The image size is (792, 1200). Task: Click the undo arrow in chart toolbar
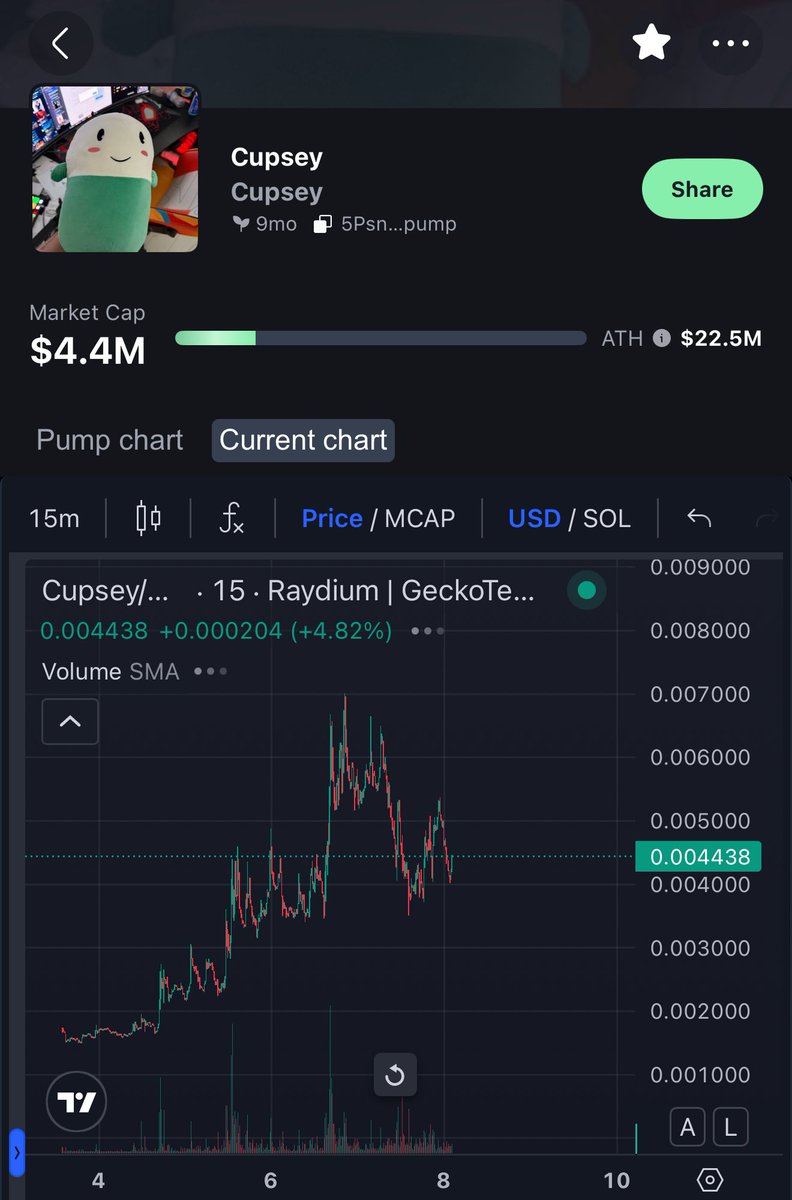pyautogui.click(x=699, y=518)
